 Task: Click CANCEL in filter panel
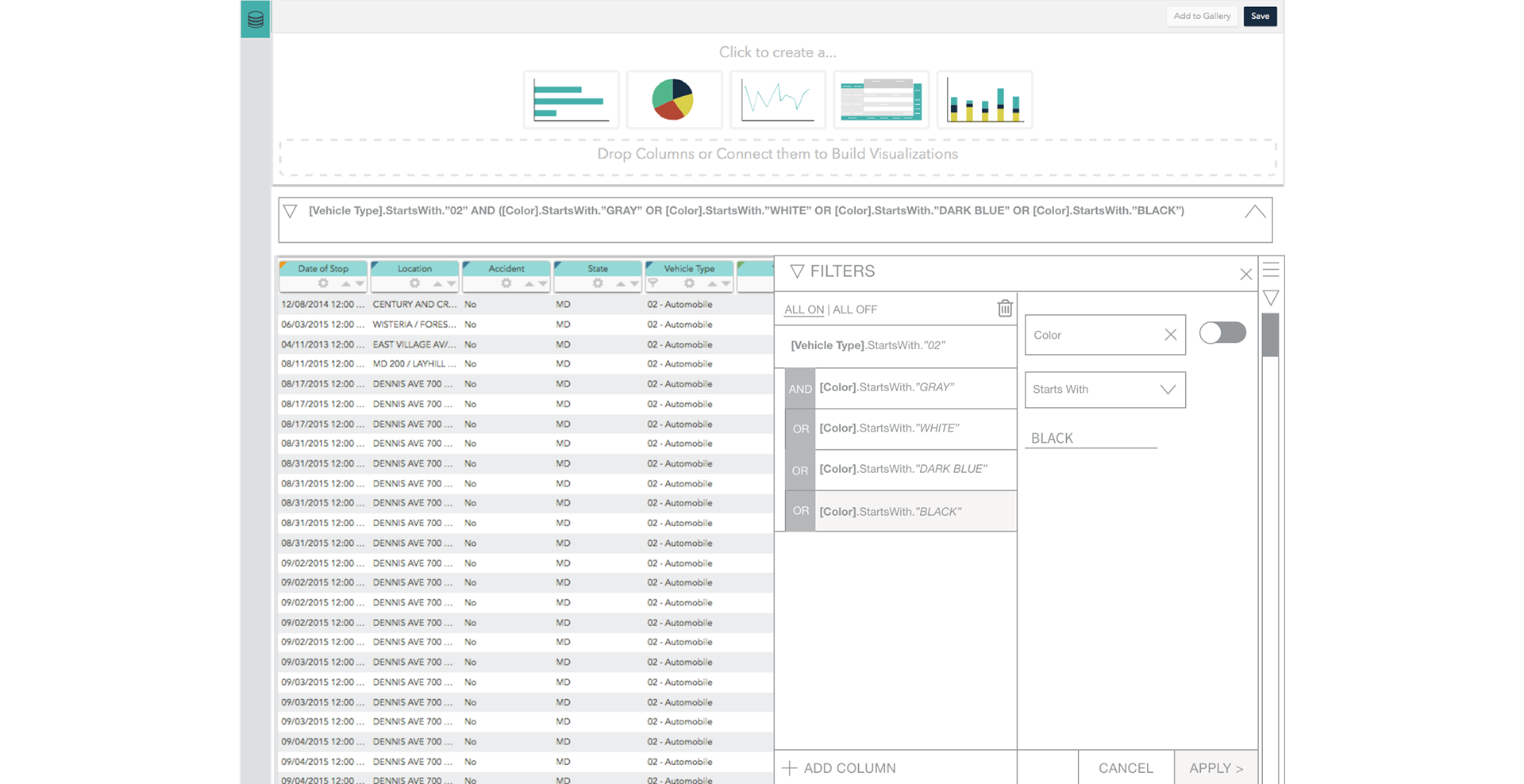click(x=1126, y=768)
